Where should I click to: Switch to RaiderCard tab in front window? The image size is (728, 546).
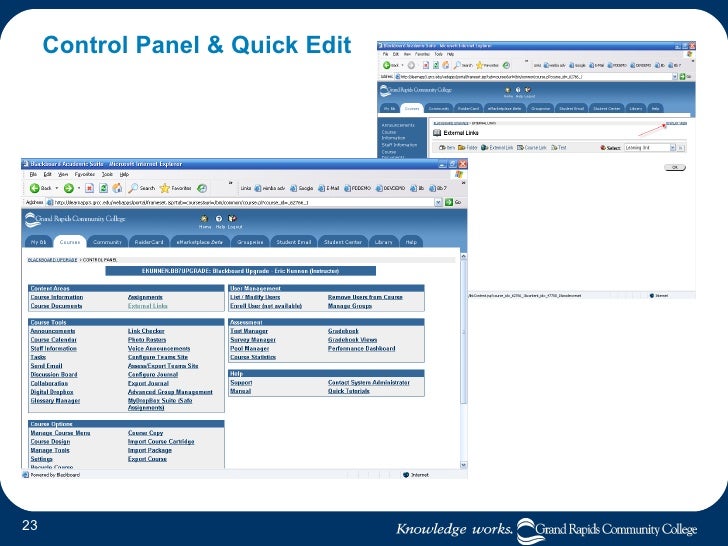point(149,242)
